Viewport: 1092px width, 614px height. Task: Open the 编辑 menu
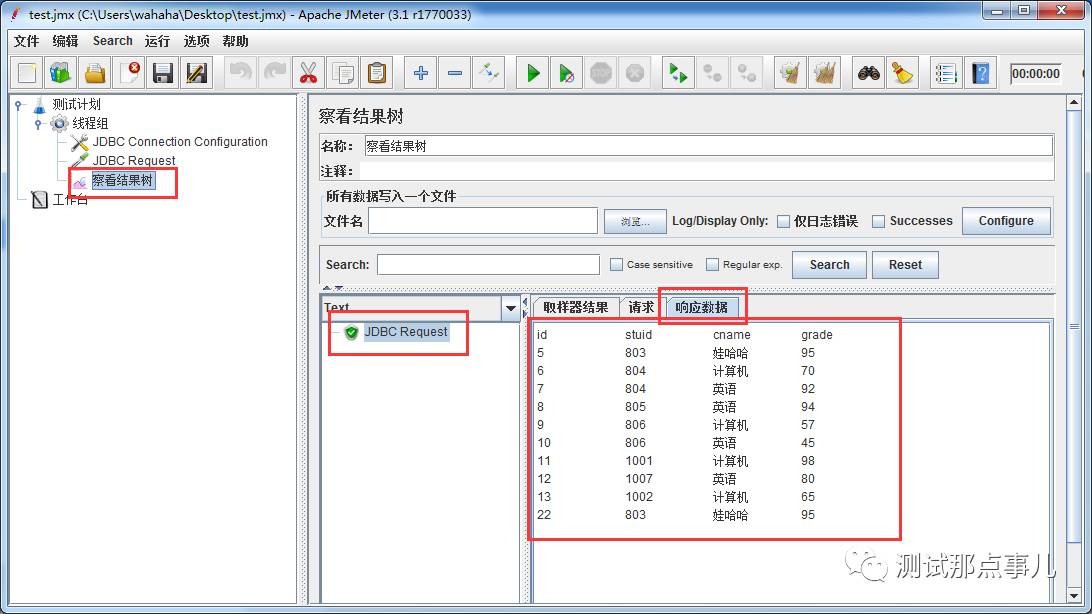coord(65,41)
